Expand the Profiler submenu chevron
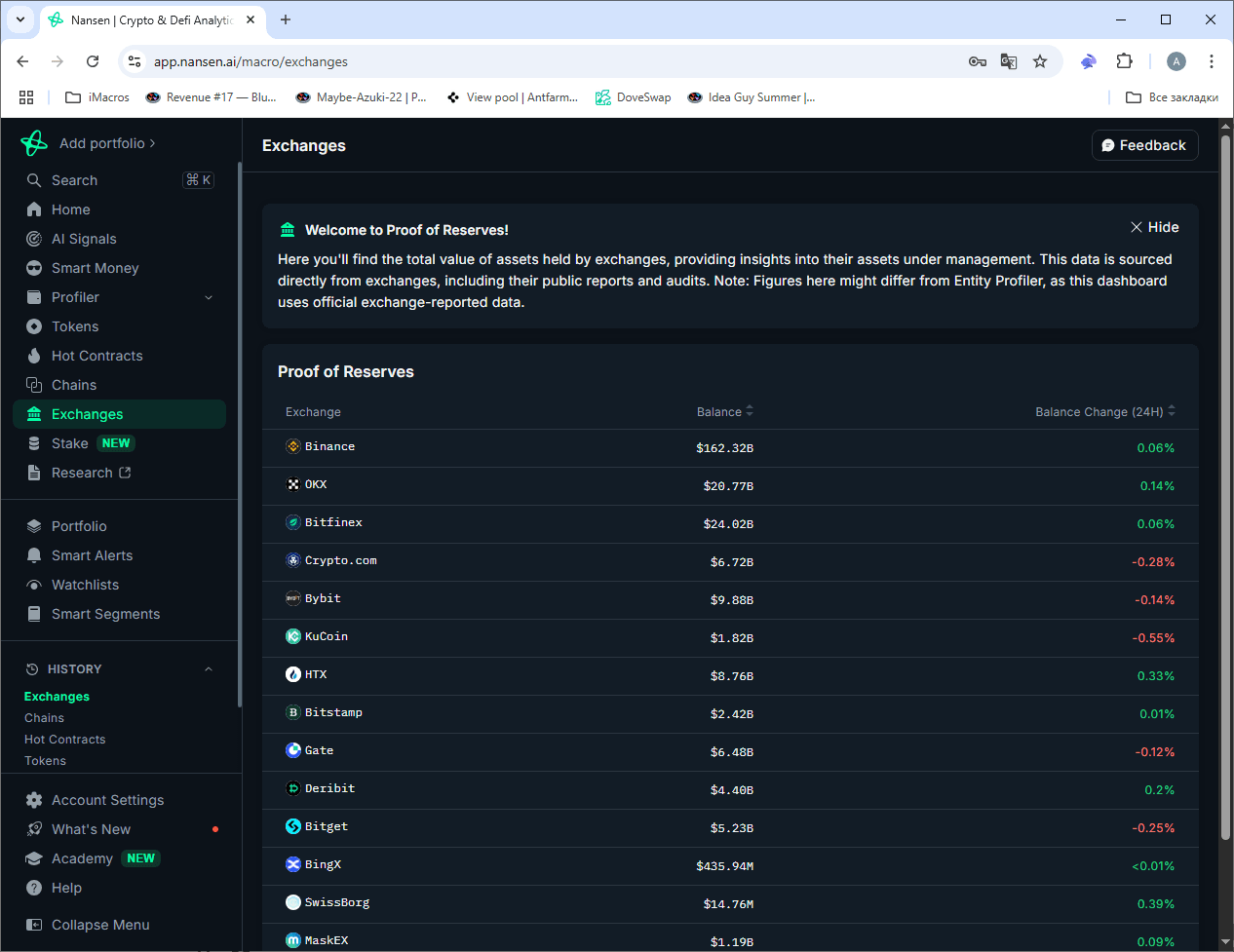 [209, 297]
